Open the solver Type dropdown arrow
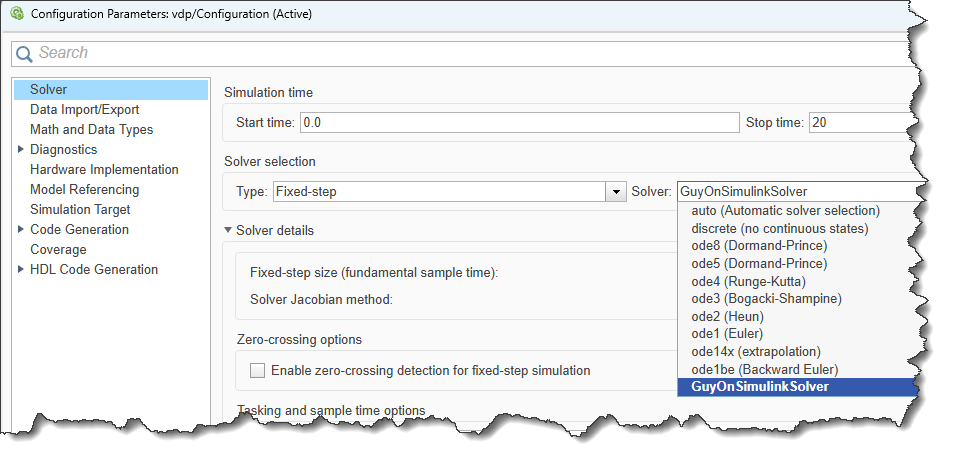Image resolution: width=953 pixels, height=456 pixels. click(x=616, y=192)
